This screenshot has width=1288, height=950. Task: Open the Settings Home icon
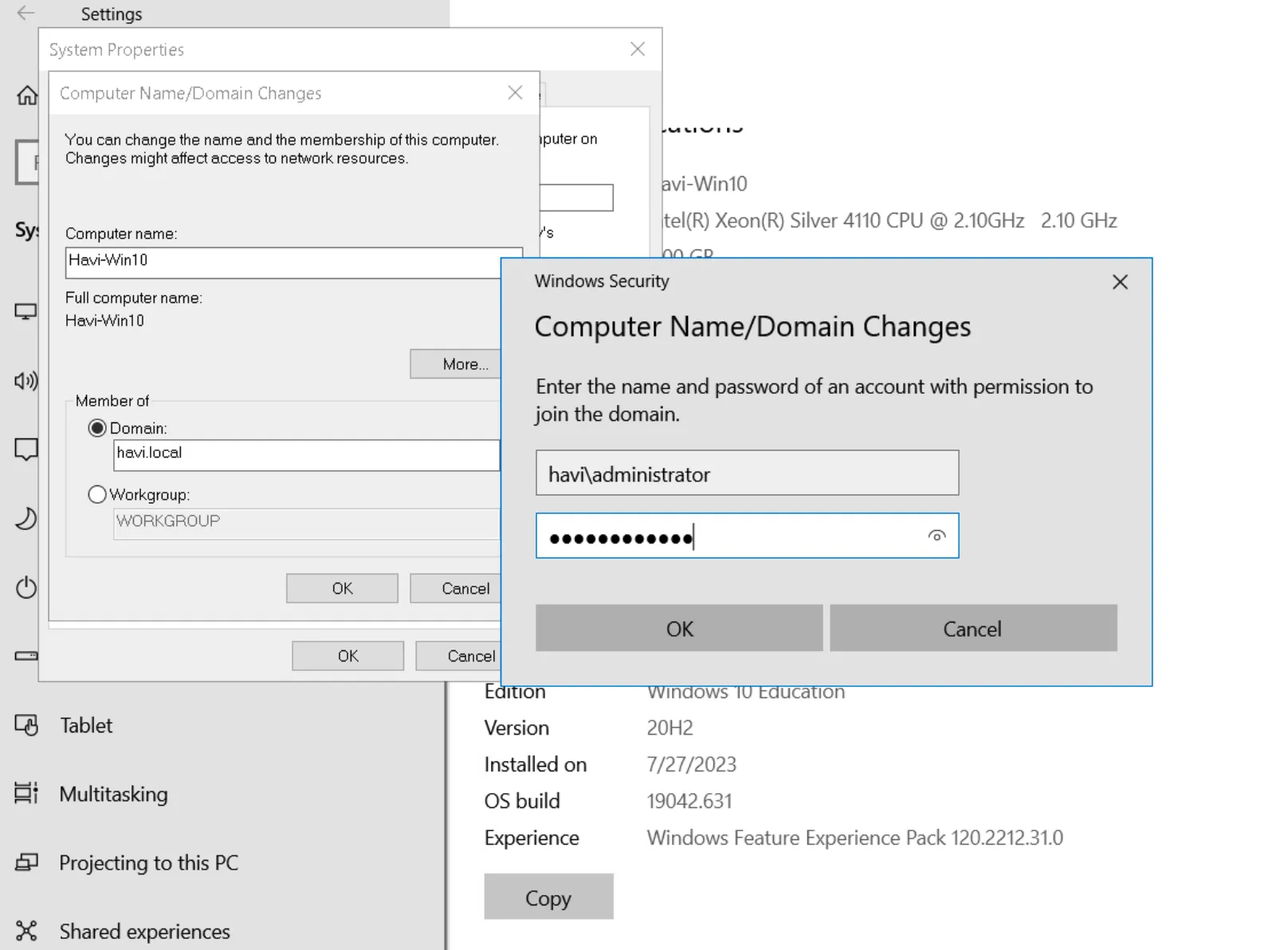27,96
